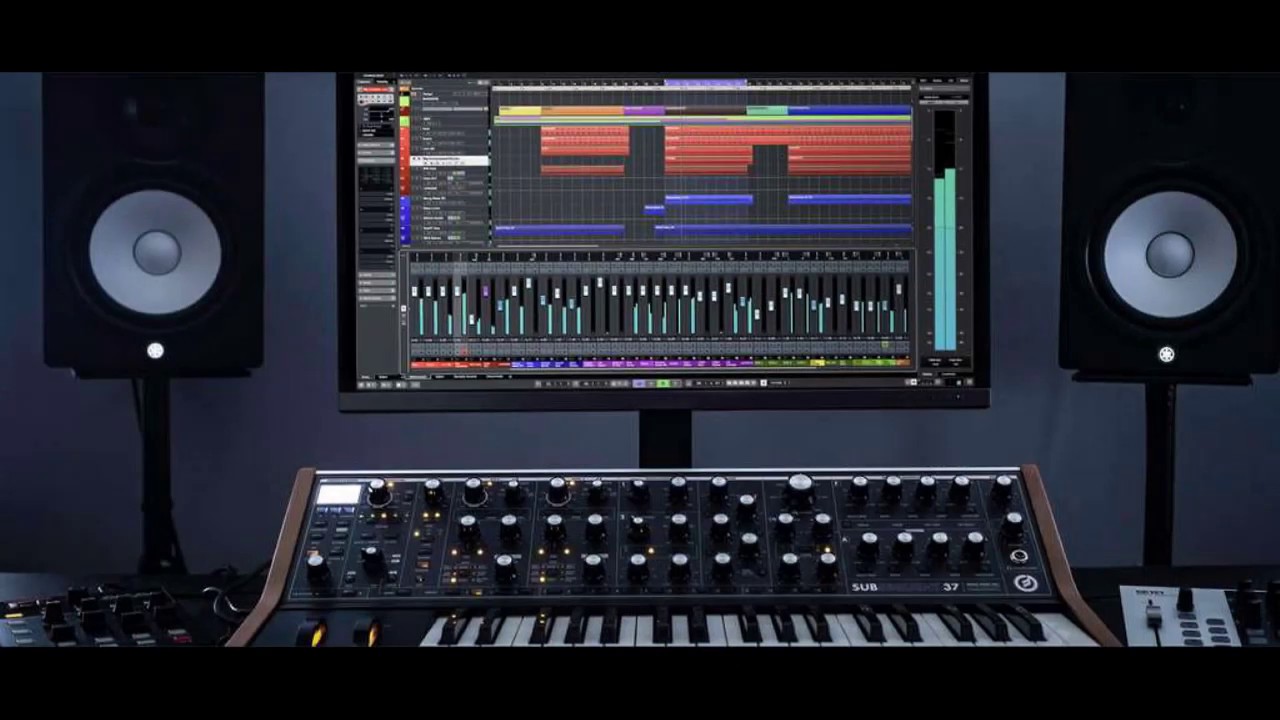Click the fader cap of the highlighted mixer channel
Image resolution: width=1280 pixels, height=720 pixels.
pyautogui.click(x=457, y=291)
